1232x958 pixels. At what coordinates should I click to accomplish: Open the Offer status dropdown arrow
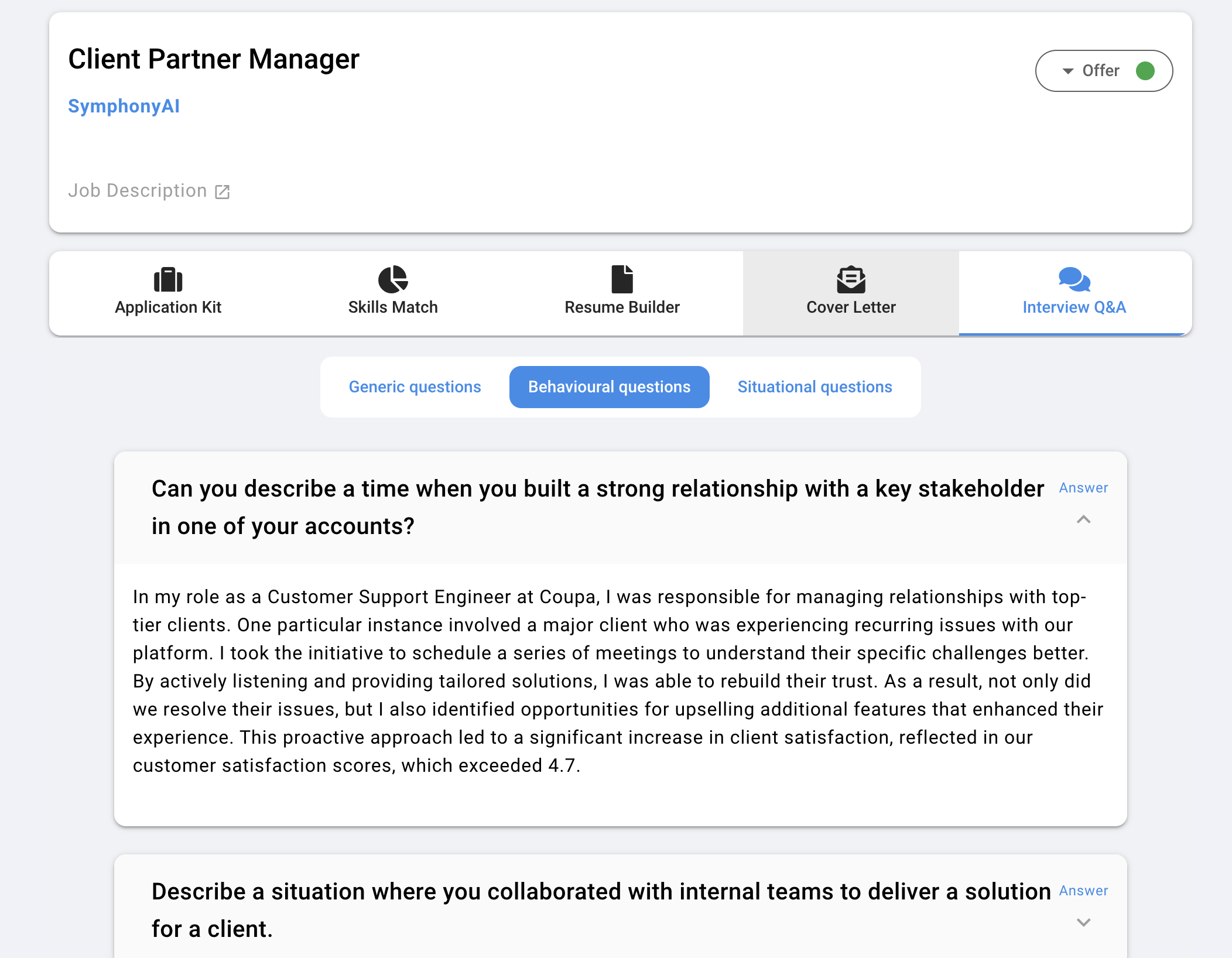(1068, 71)
